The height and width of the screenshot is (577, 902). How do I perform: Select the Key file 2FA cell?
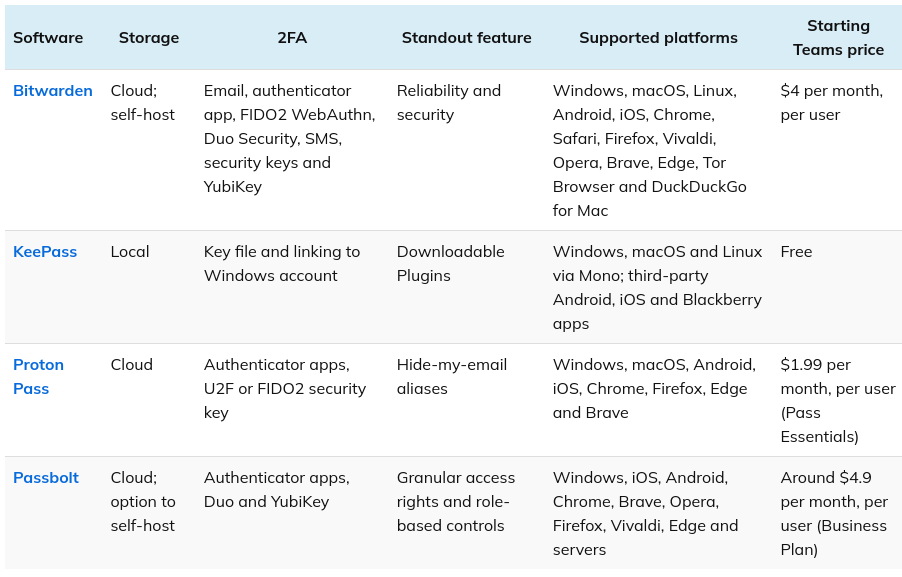pyautogui.click(x=281, y=264)
